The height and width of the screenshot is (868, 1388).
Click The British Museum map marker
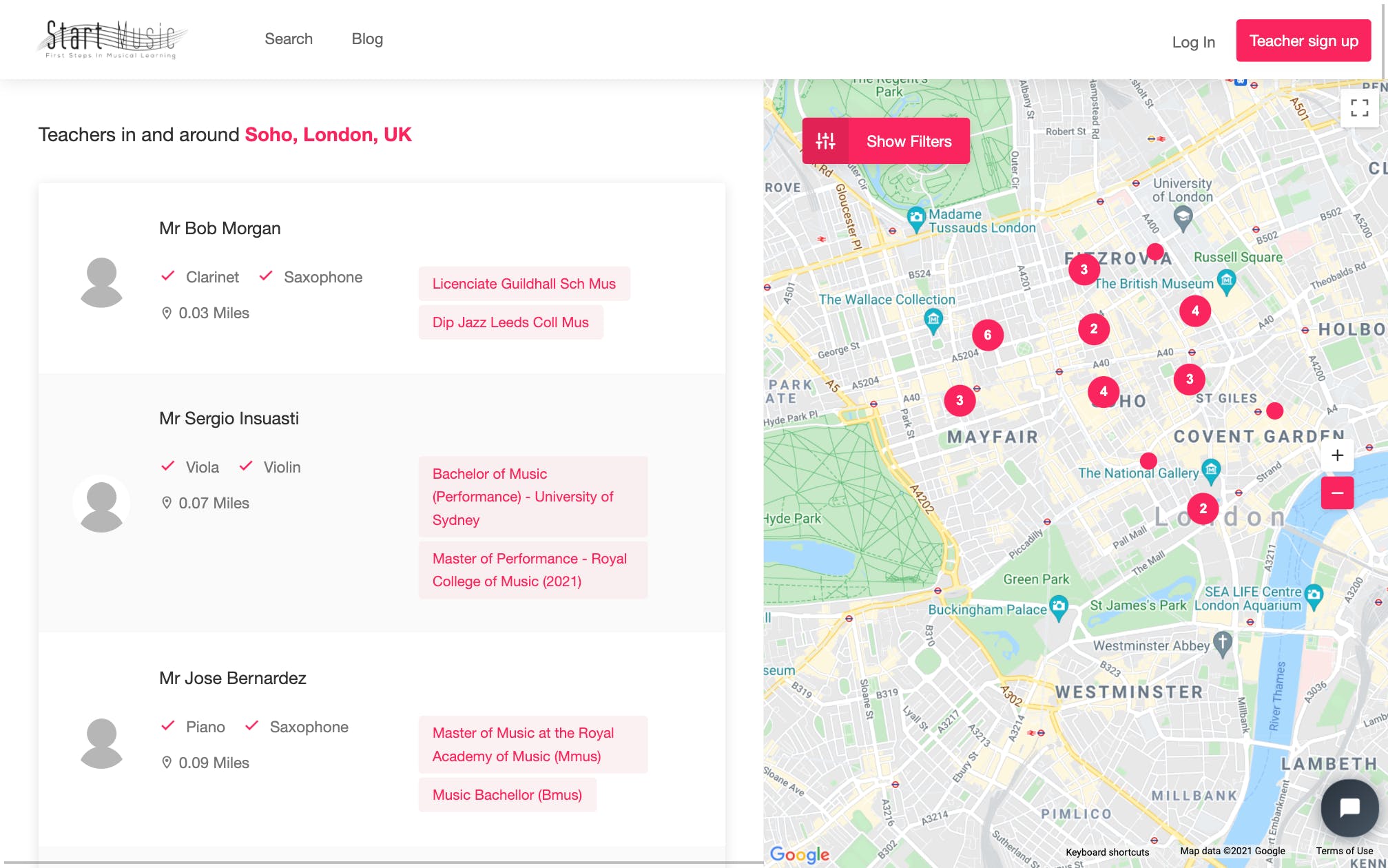pyautogui.click(x=1226, y=282)
